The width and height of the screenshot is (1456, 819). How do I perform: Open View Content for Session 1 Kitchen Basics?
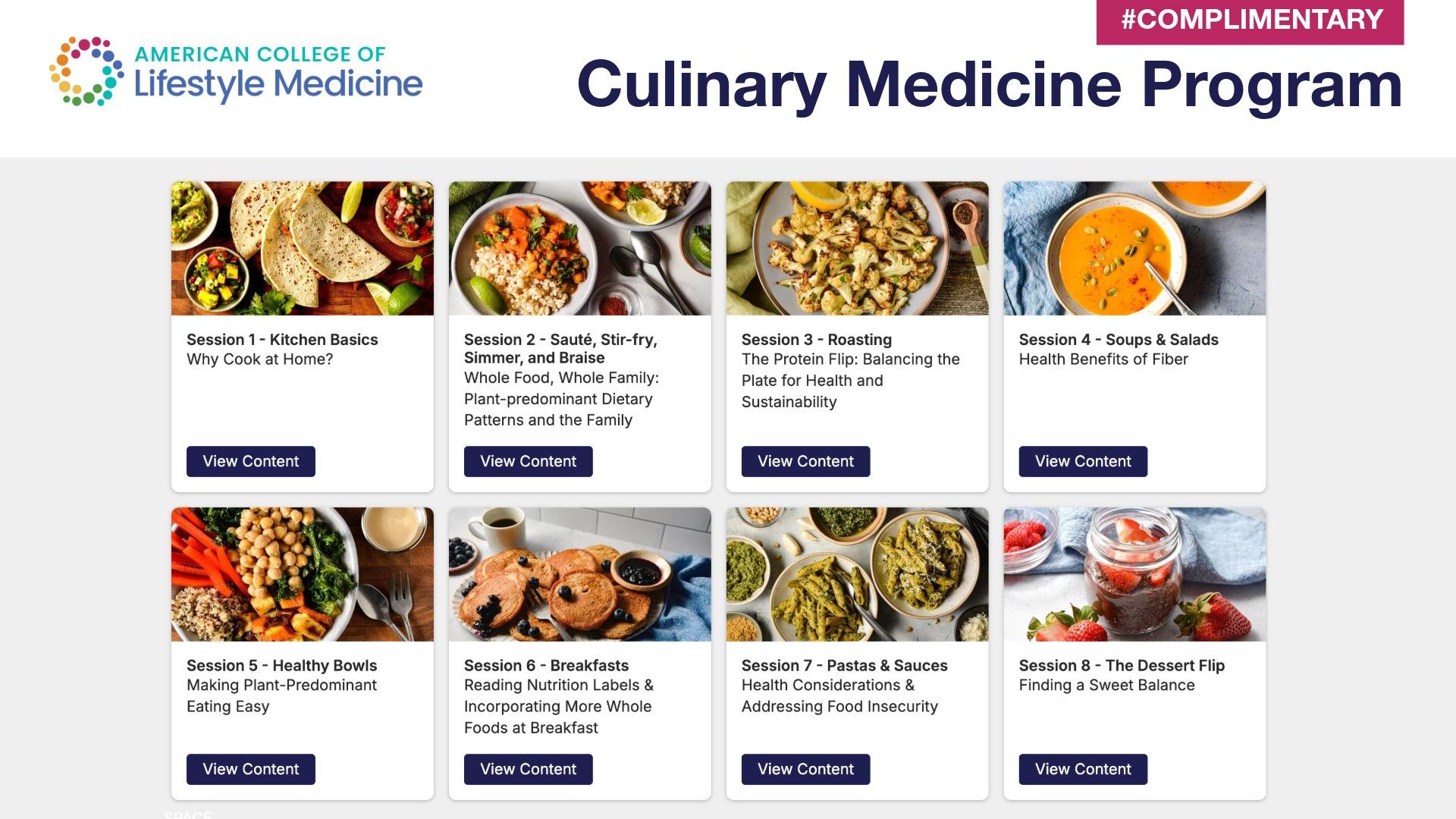(x=251, y=461)
